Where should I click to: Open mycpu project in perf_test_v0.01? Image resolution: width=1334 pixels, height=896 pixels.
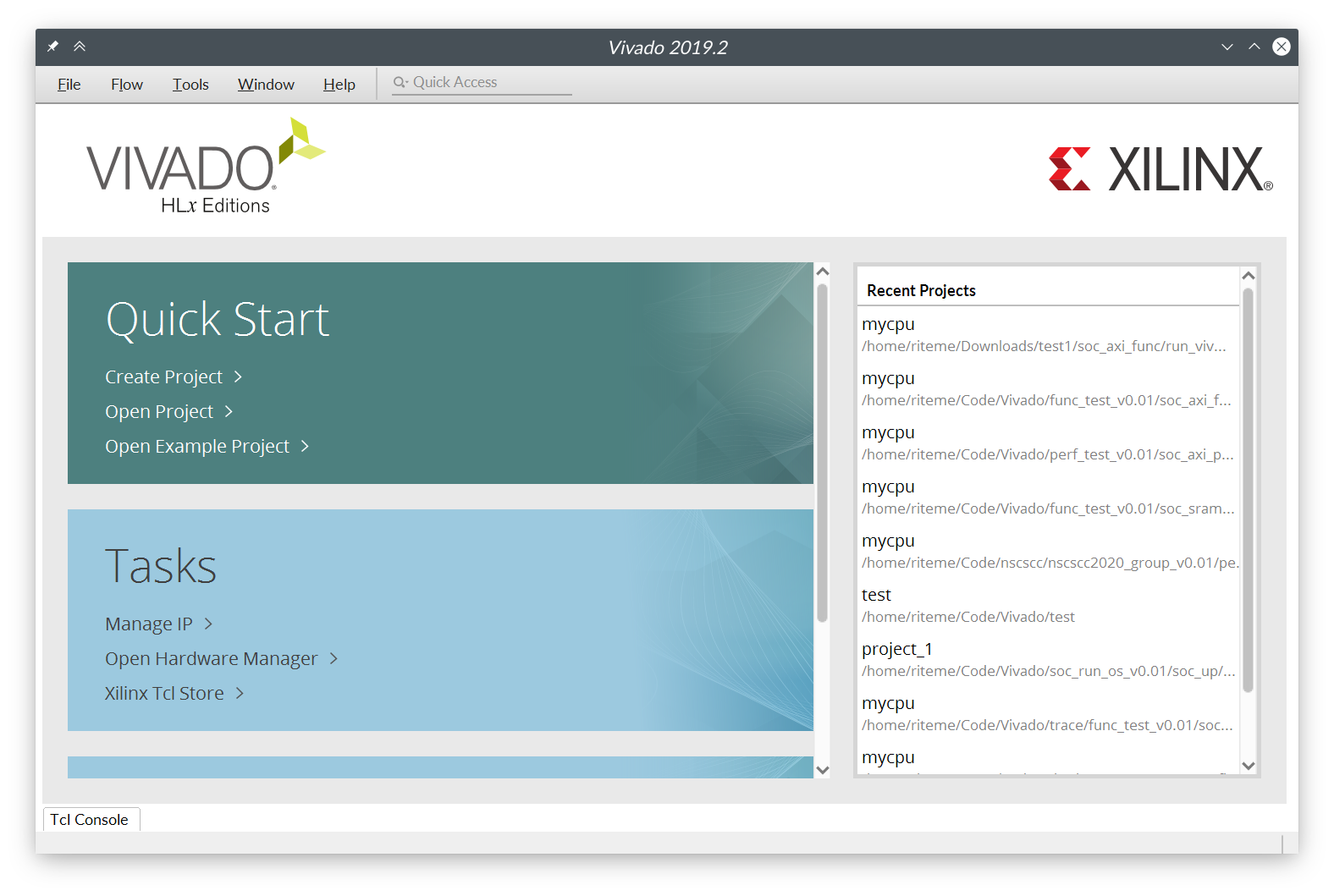click(x=1048, y=443)
